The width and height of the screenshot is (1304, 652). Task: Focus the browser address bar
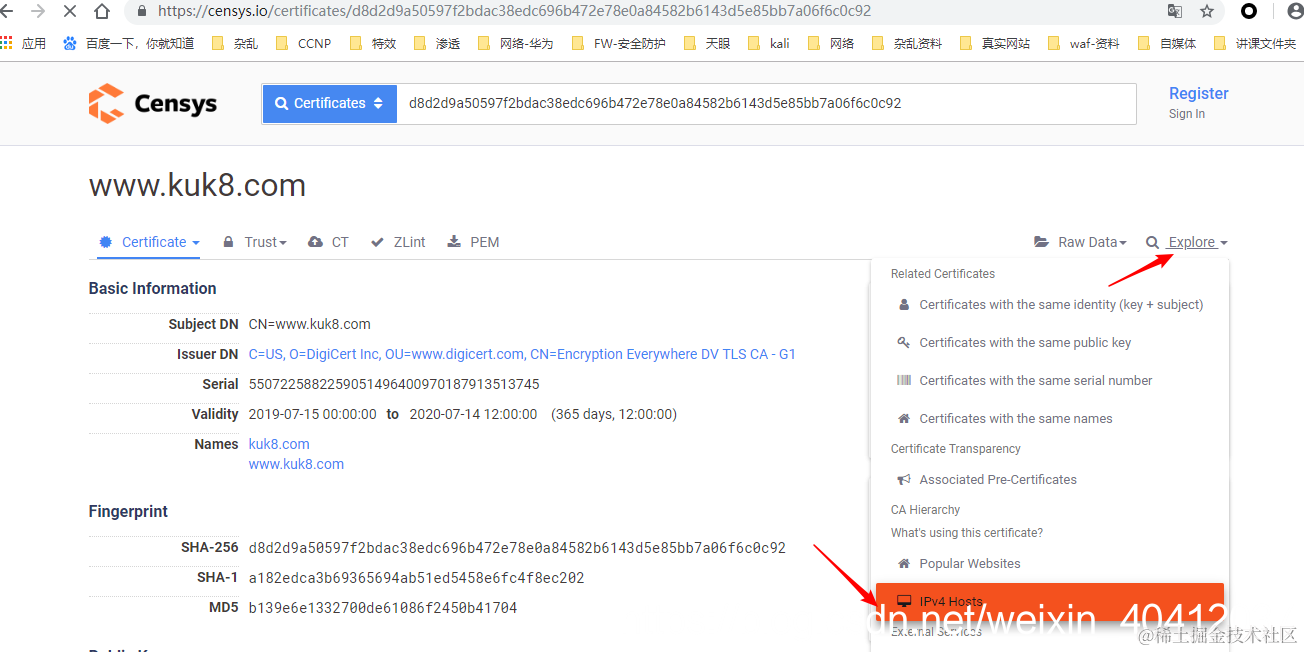tap(640, 11)
